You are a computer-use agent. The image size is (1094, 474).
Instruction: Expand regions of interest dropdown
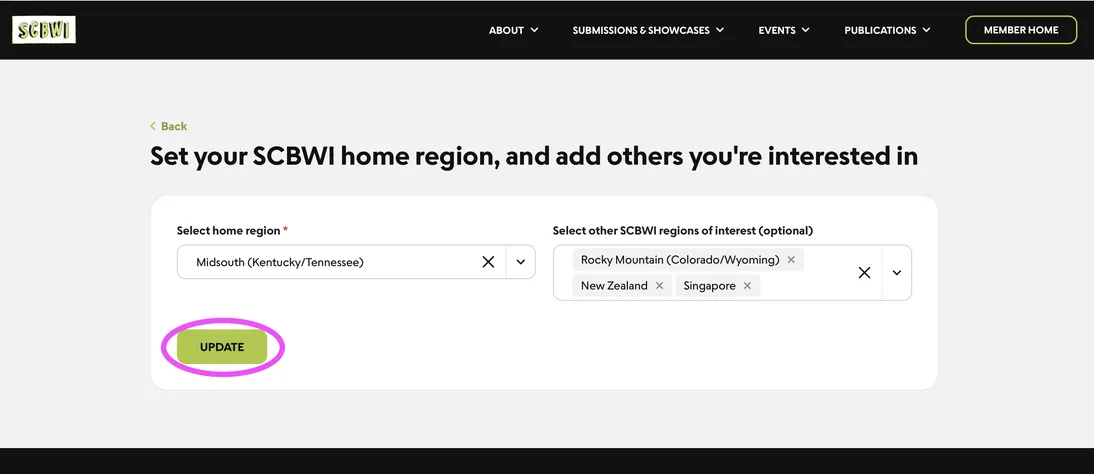[x=897, y=273]
